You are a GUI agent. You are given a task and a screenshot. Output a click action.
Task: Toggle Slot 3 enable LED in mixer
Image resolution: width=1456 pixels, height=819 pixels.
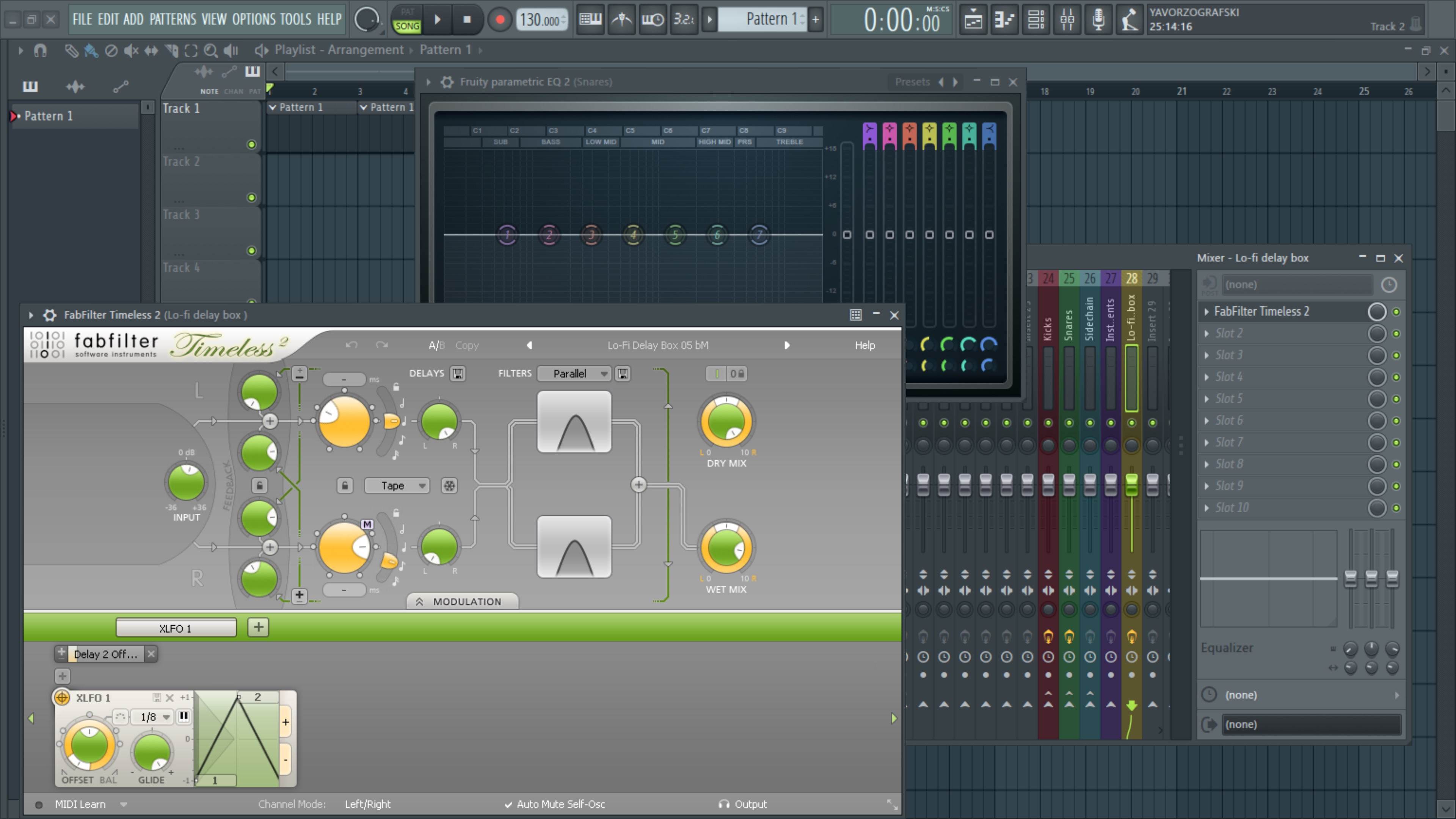1396,356
